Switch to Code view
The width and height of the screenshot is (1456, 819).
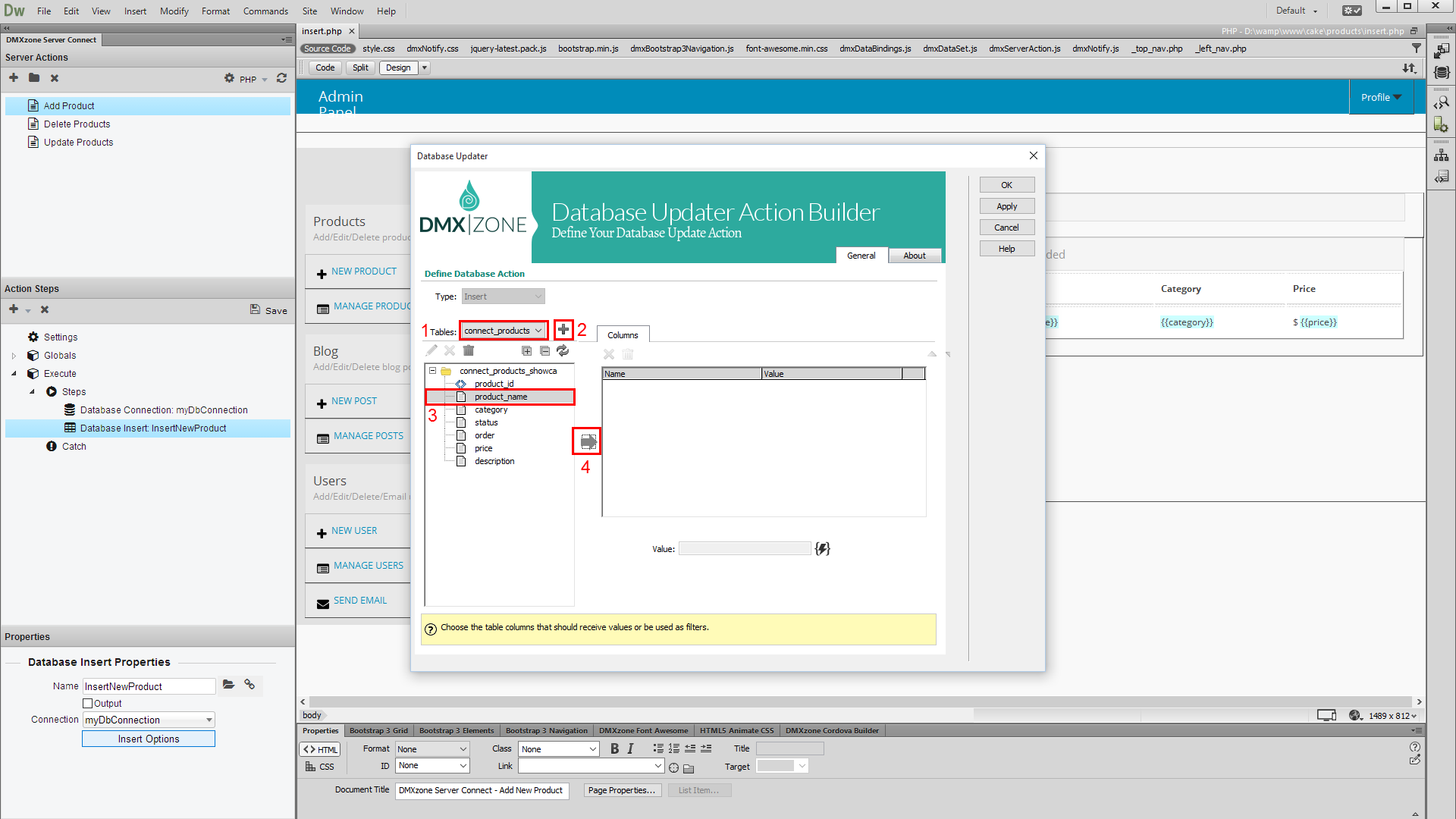(x=325, y=68)
